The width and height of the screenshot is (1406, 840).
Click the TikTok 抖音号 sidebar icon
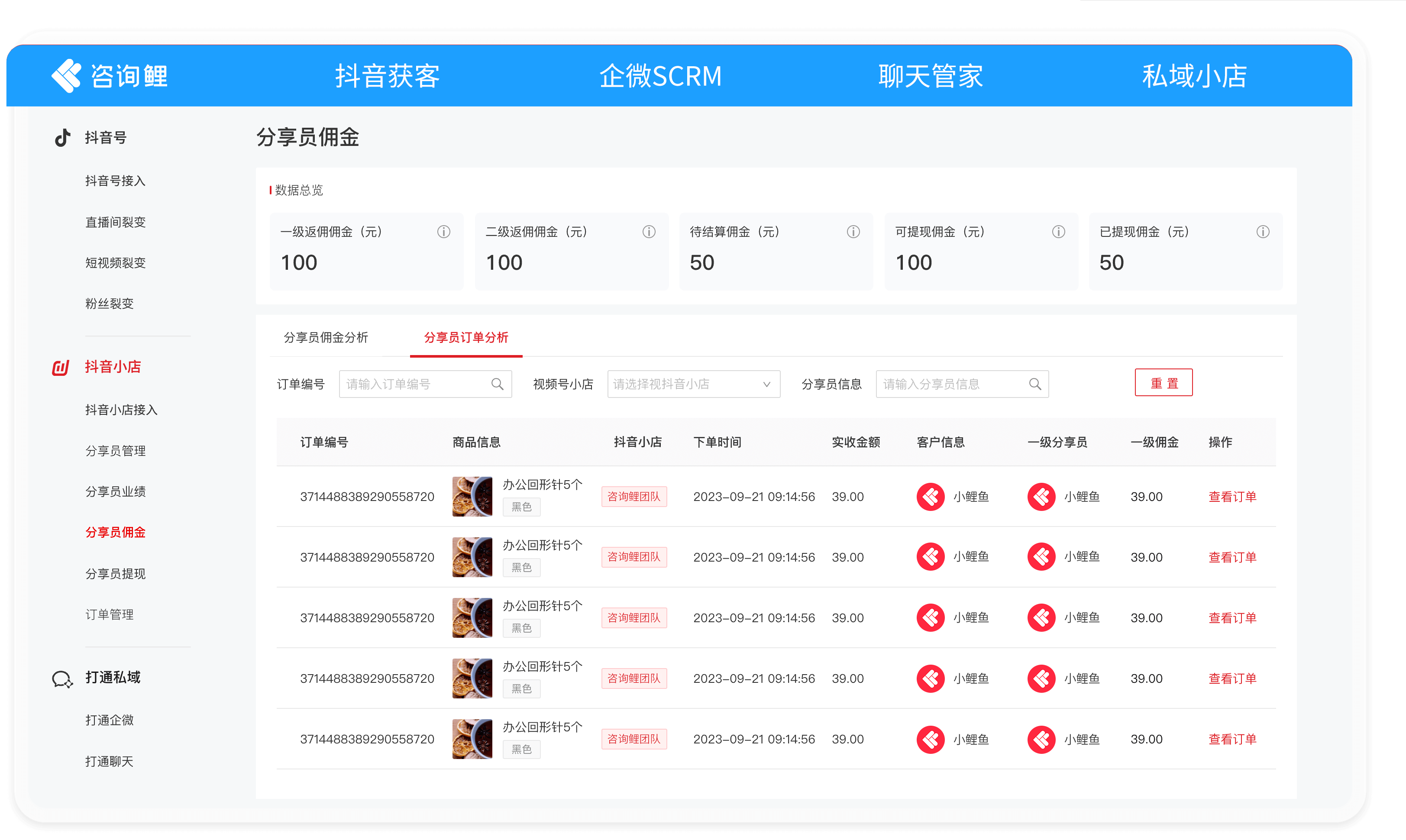(x=62, y=138)
